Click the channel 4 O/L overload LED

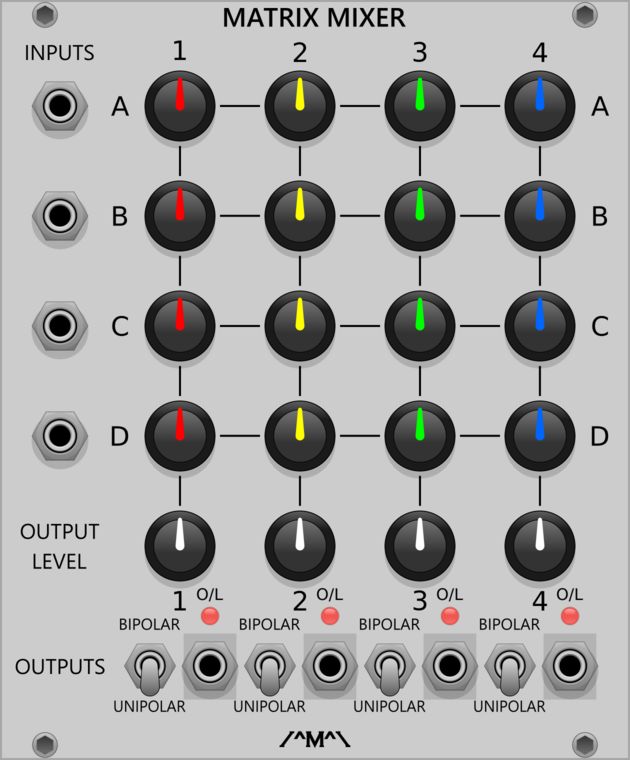(570, 616)
